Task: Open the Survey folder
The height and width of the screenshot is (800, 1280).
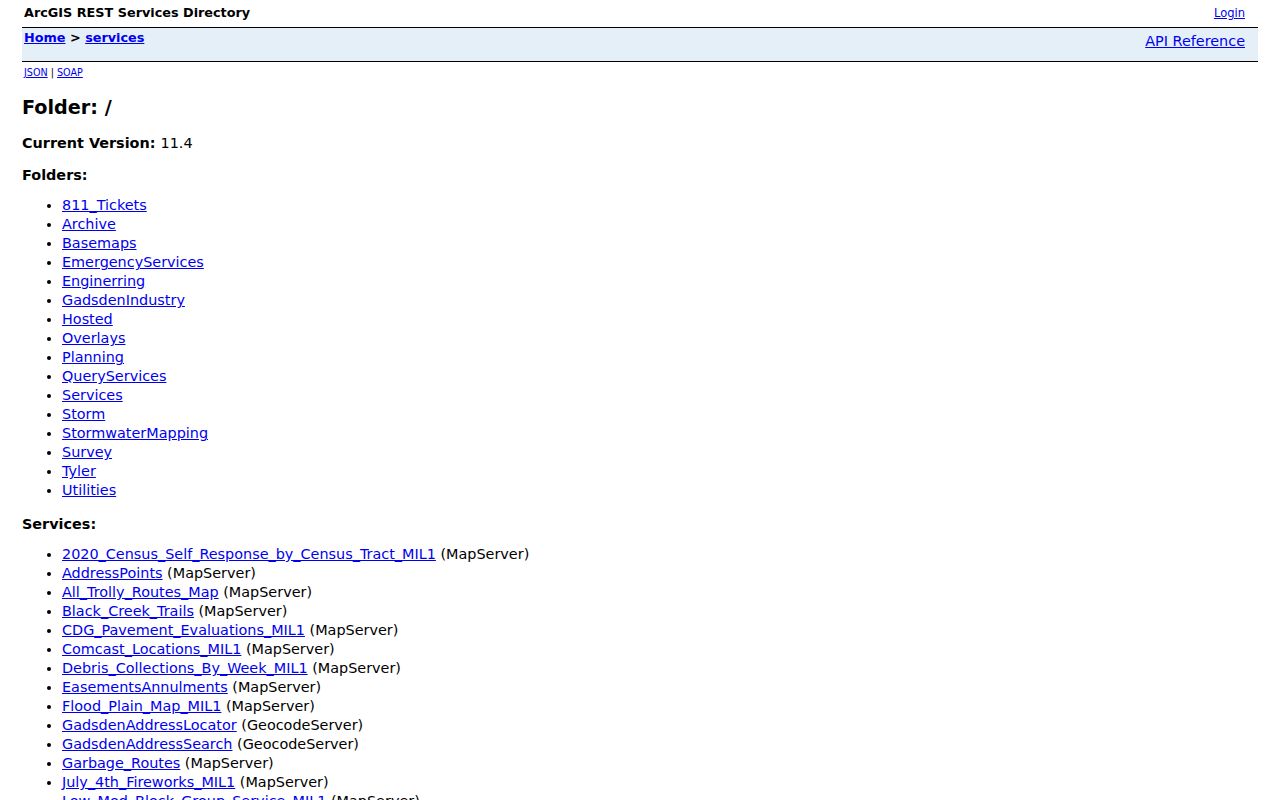Action: click(87, 452)
